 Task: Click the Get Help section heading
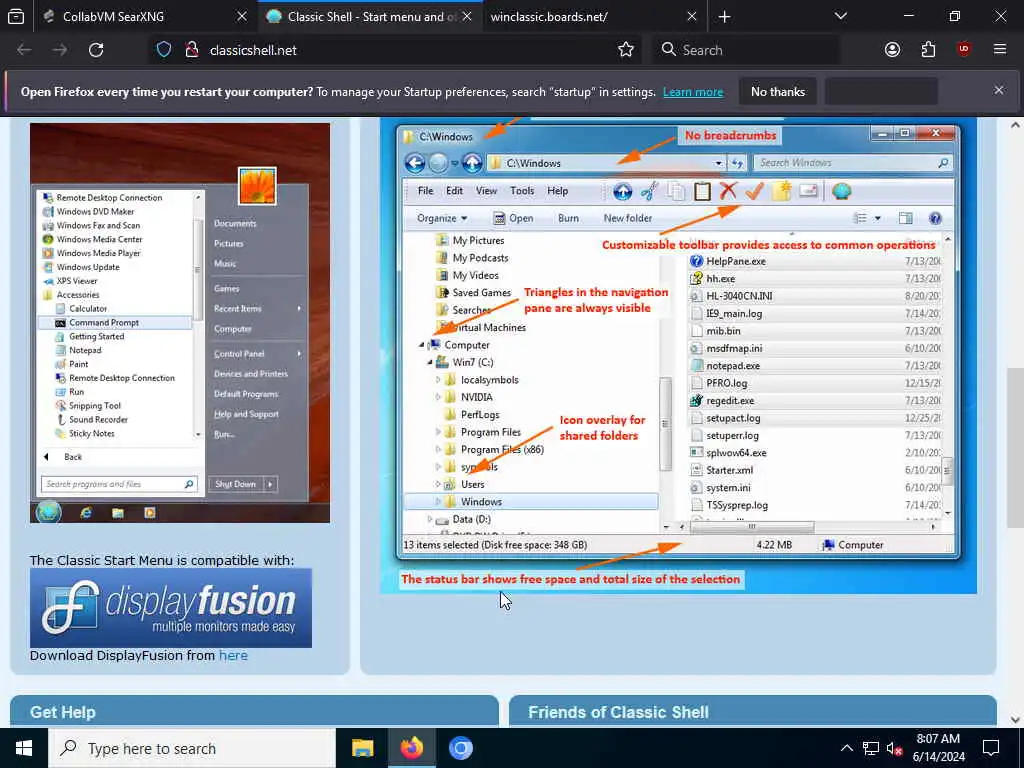tap(63, 712)
